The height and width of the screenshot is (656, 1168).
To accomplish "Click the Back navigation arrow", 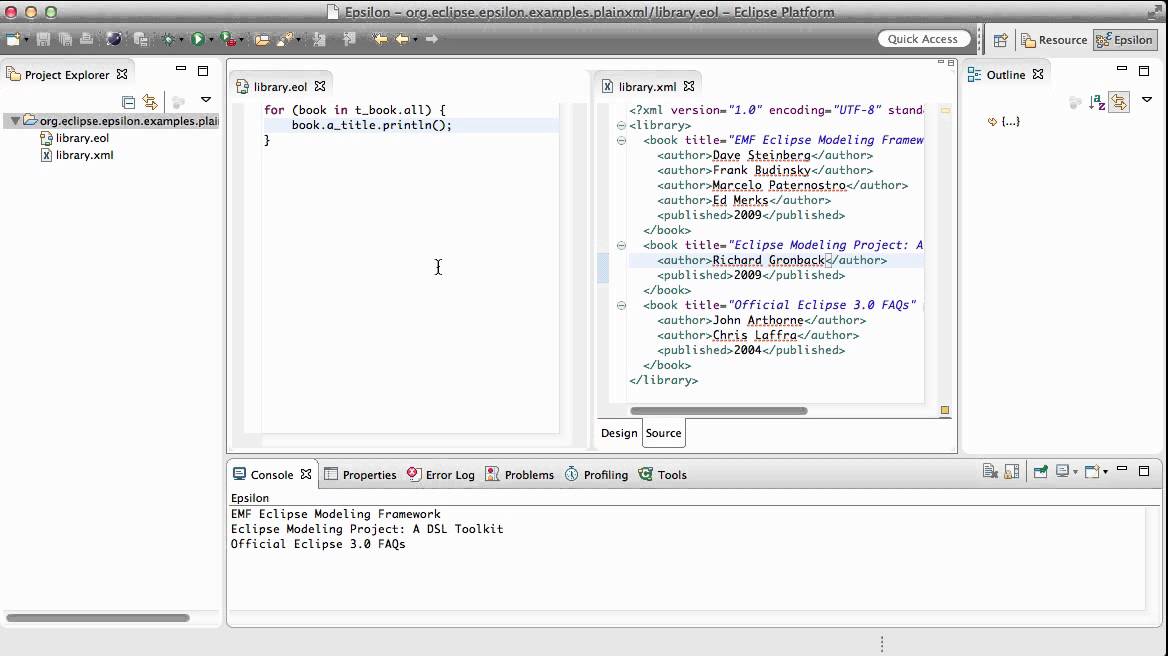I will point(402,39).
